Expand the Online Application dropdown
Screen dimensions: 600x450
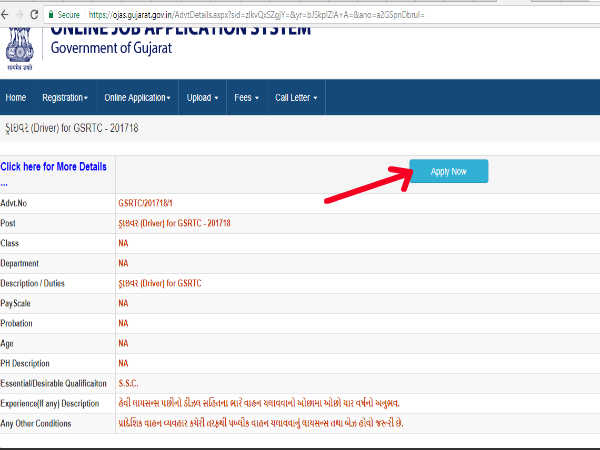click(x=137, y=98)
